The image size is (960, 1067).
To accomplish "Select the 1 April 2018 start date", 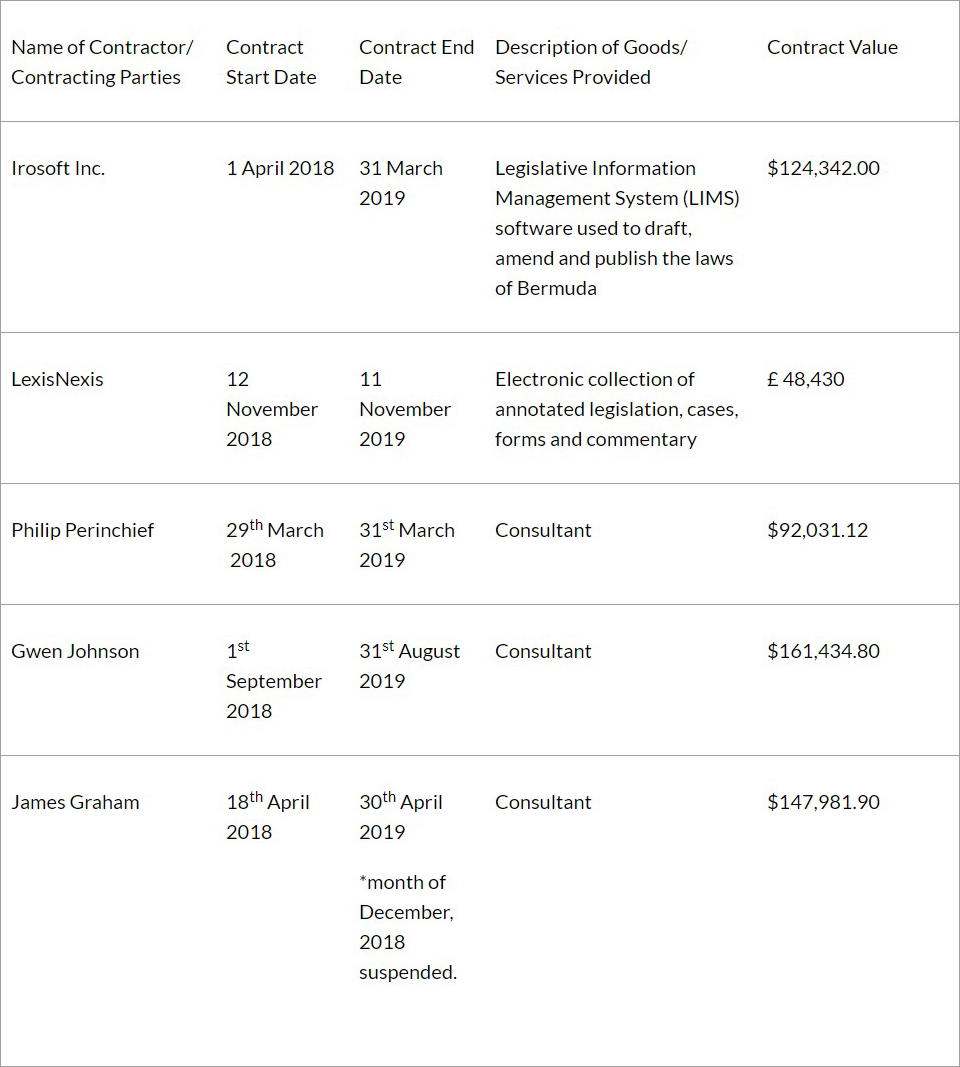I will [280, 168].
